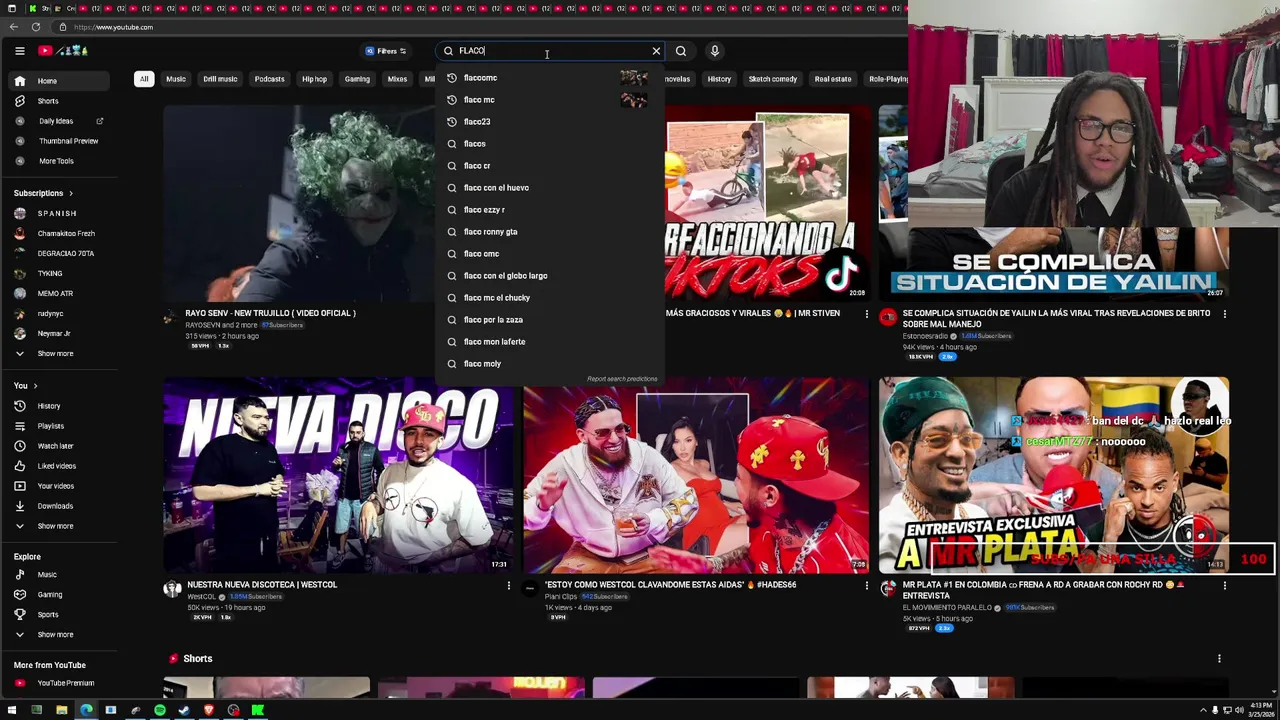Image resolution: width=1280 pixels, height=720 pixels.
Task: Open the Filters button beside search
Action: pos(386,51)
